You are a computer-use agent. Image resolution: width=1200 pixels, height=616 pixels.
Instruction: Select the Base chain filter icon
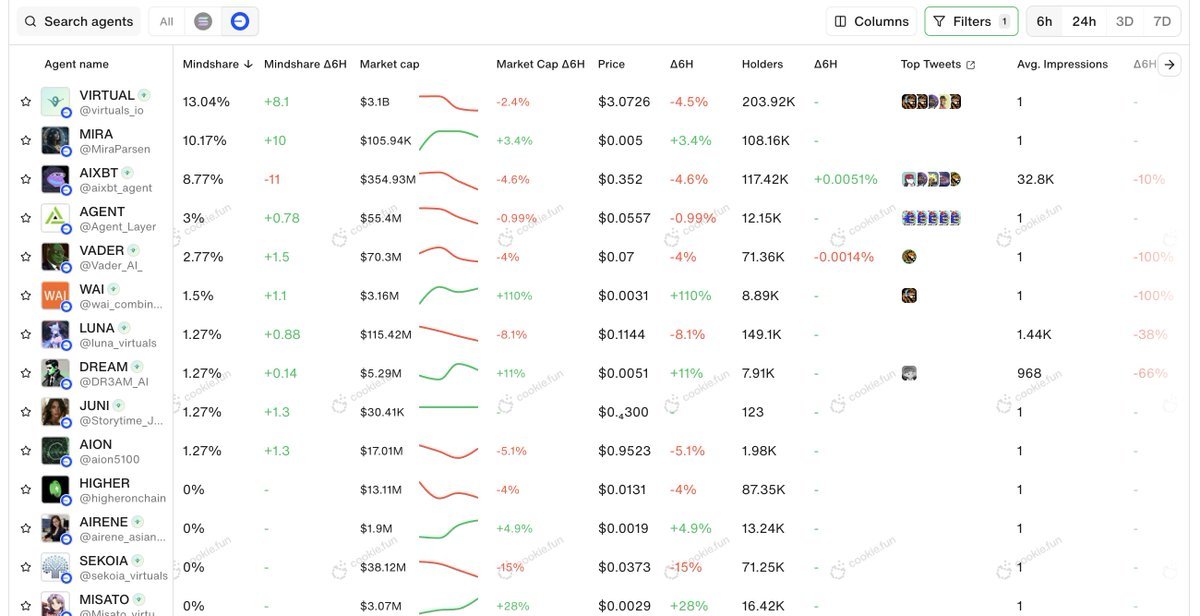[239, 21]
